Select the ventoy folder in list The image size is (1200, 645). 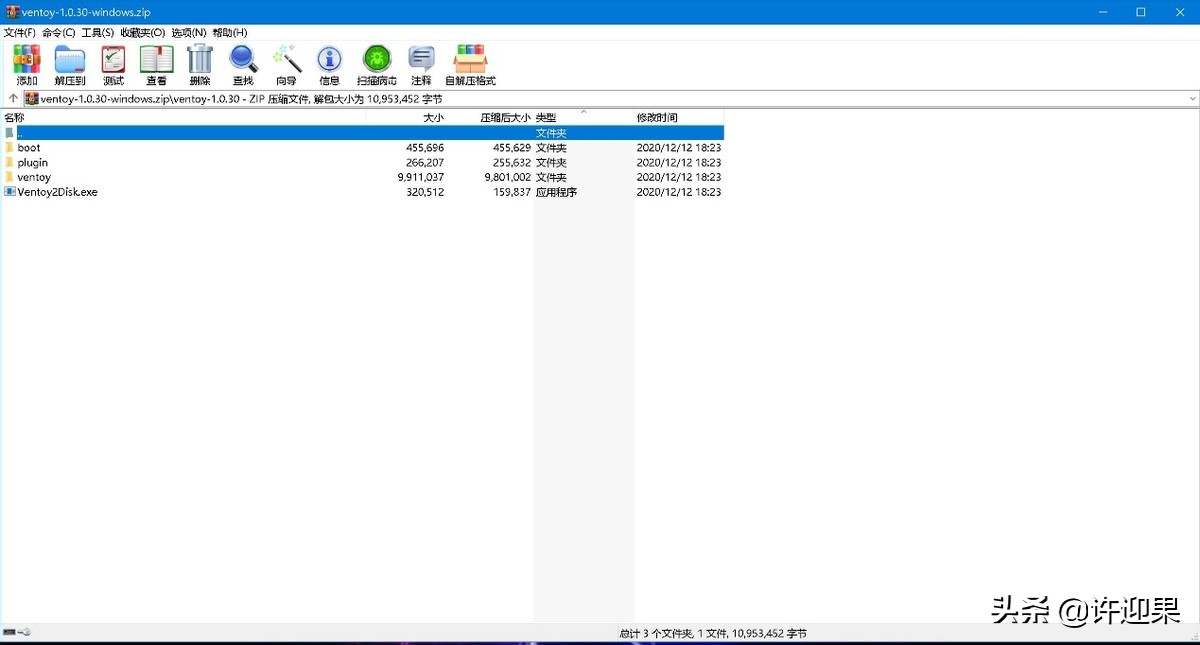(34, 177)
